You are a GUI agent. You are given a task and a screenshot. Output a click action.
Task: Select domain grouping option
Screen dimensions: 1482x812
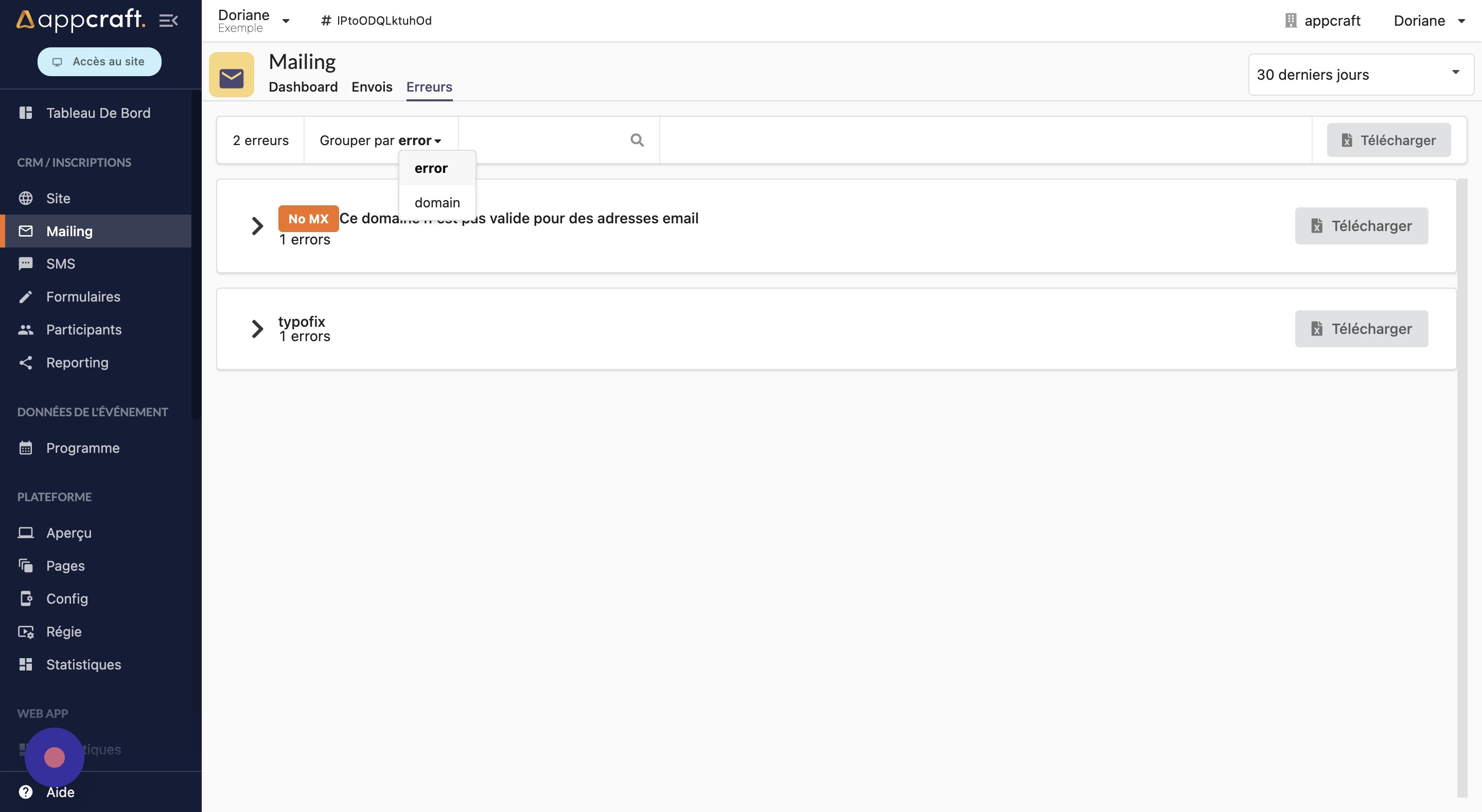pos(437,201)
